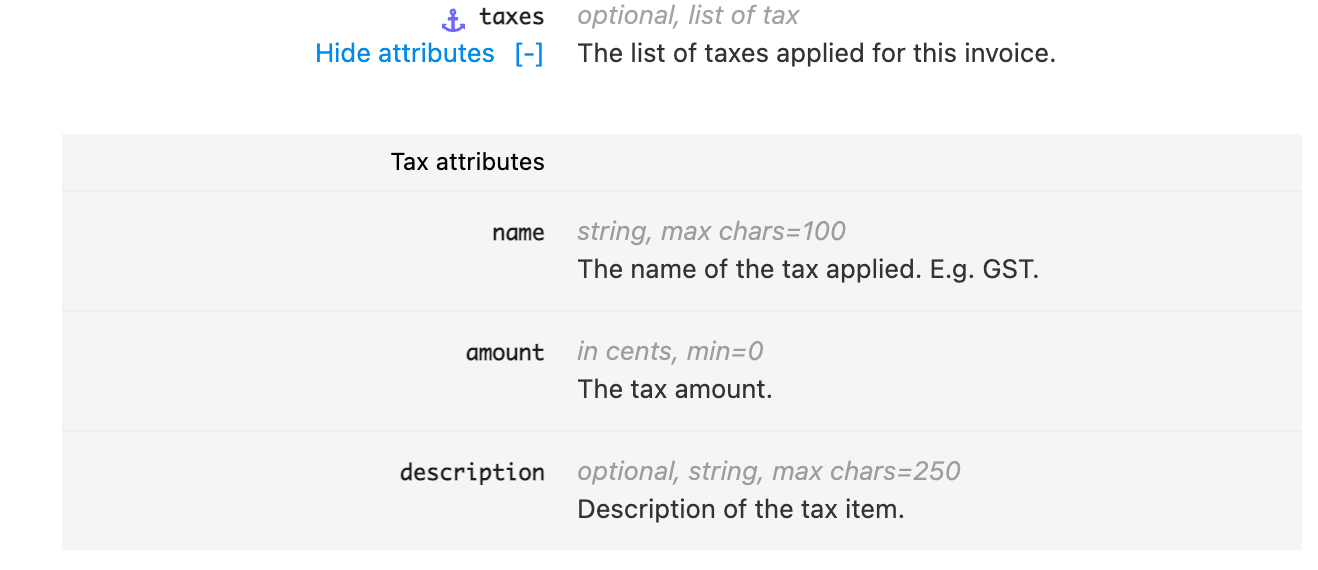Click 'Description of the tax item.' text

pos(741,509)
